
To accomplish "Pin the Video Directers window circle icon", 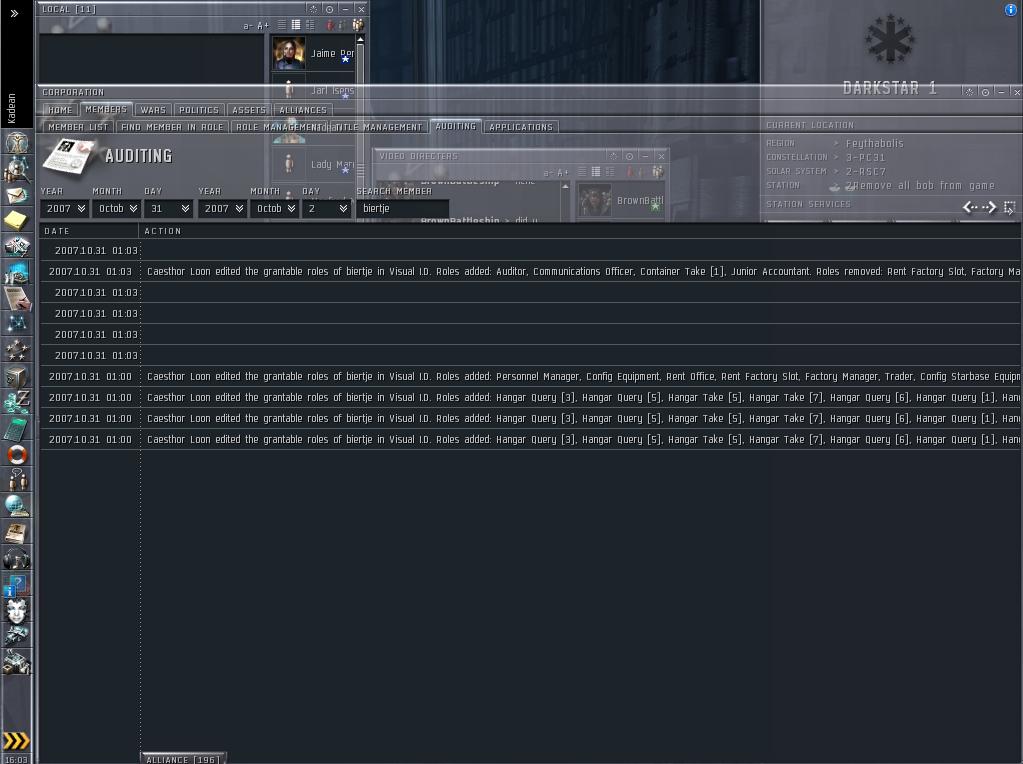I will tap(629, 157).
